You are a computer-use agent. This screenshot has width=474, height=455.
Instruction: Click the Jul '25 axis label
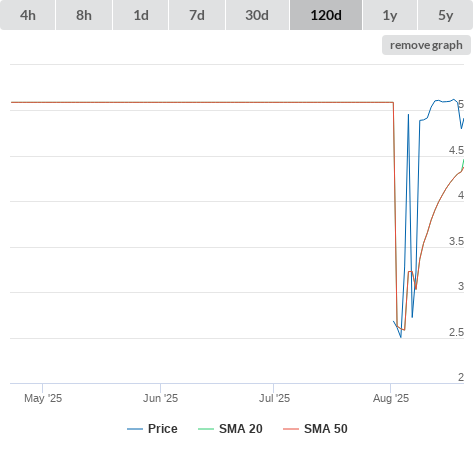[274, 398]
